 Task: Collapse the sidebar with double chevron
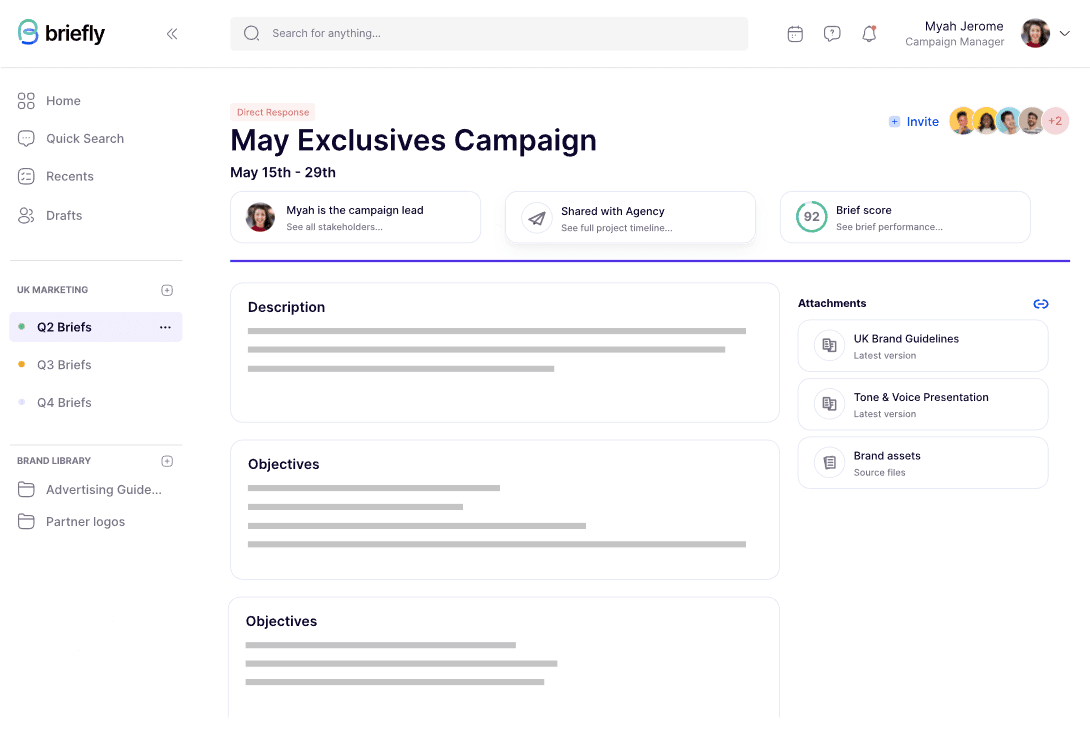[x=172, y=34]
